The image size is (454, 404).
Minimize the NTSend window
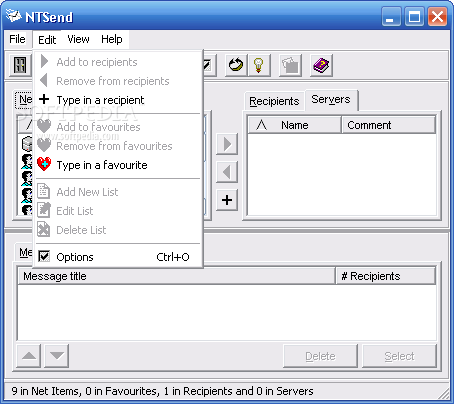392,16
